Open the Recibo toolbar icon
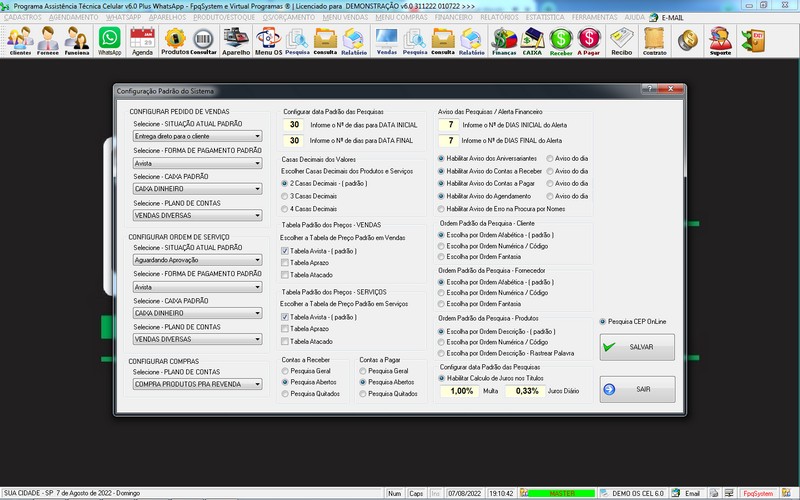The height and width of the screenshot is (500, 800). (621, 41)
